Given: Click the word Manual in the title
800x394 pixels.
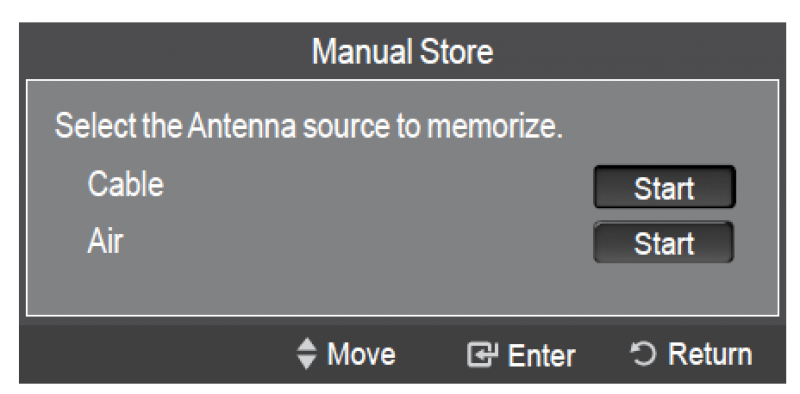Looking at the screenshot, I should 362,52.
